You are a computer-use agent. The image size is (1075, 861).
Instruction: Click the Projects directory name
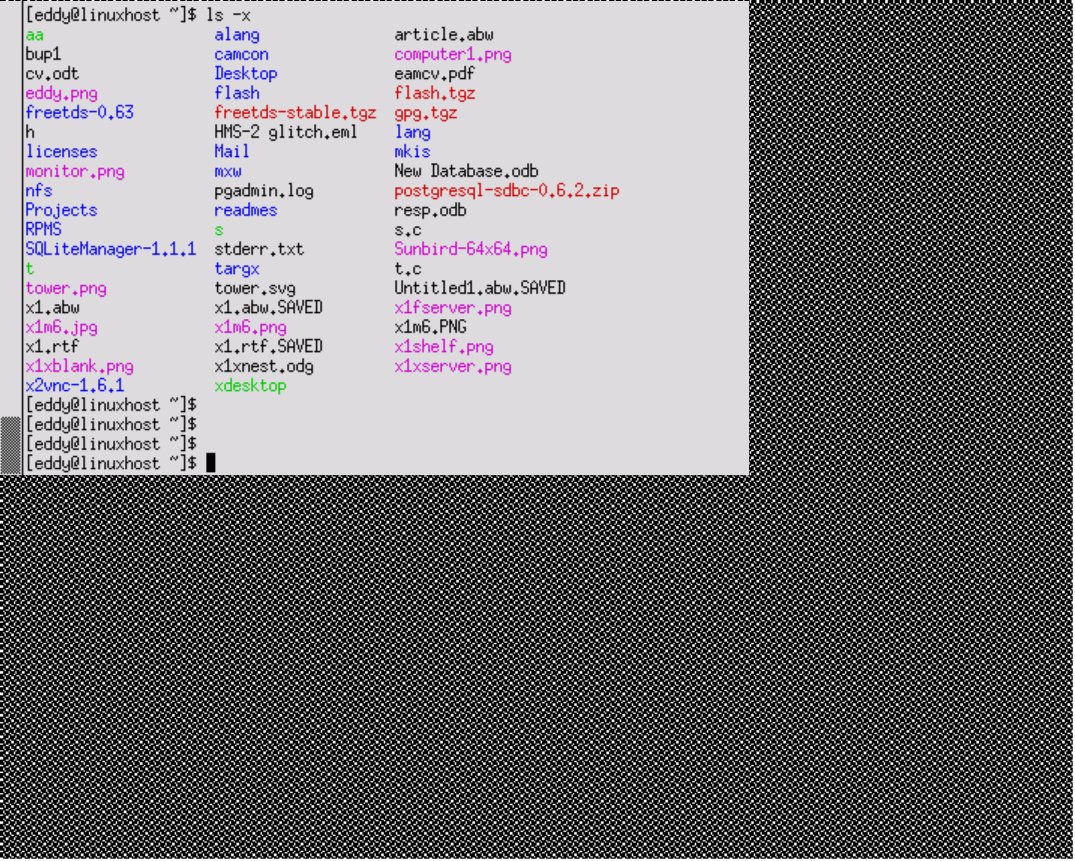tap(61, 210)
